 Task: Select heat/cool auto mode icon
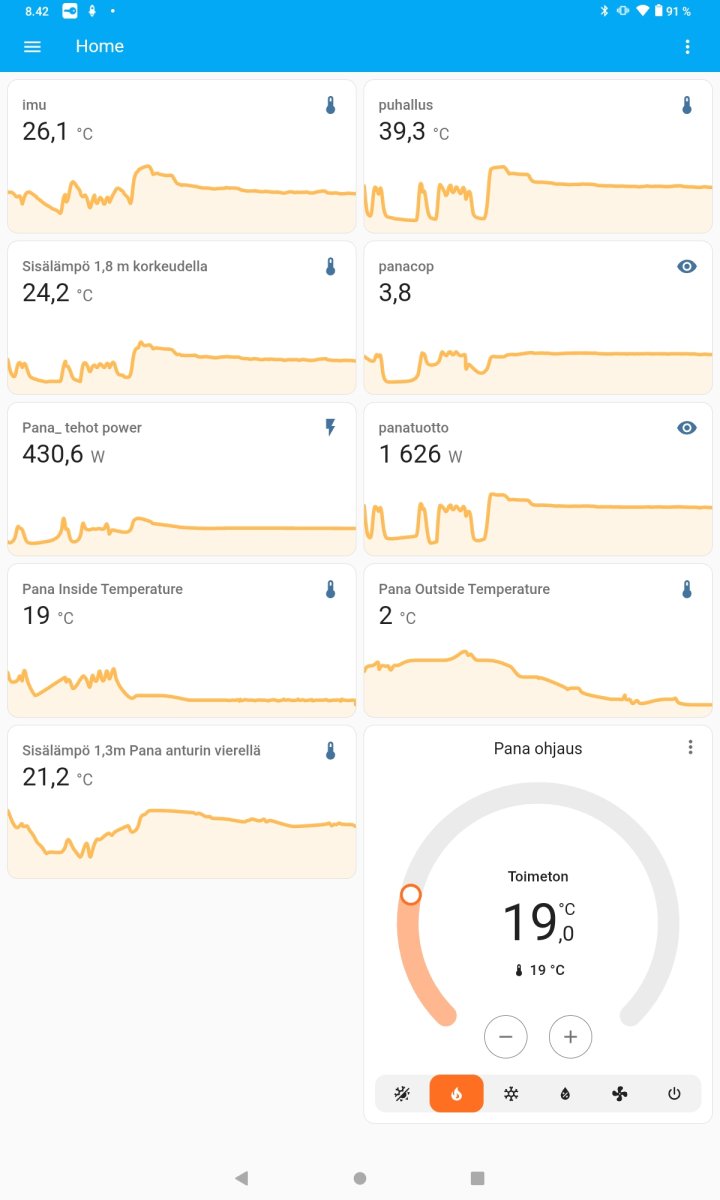pyautogui.click(x=402, y=1094)
